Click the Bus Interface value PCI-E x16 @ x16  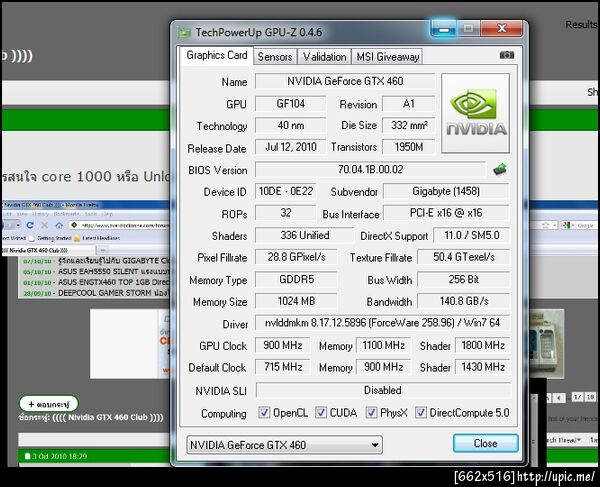[446, 213]
